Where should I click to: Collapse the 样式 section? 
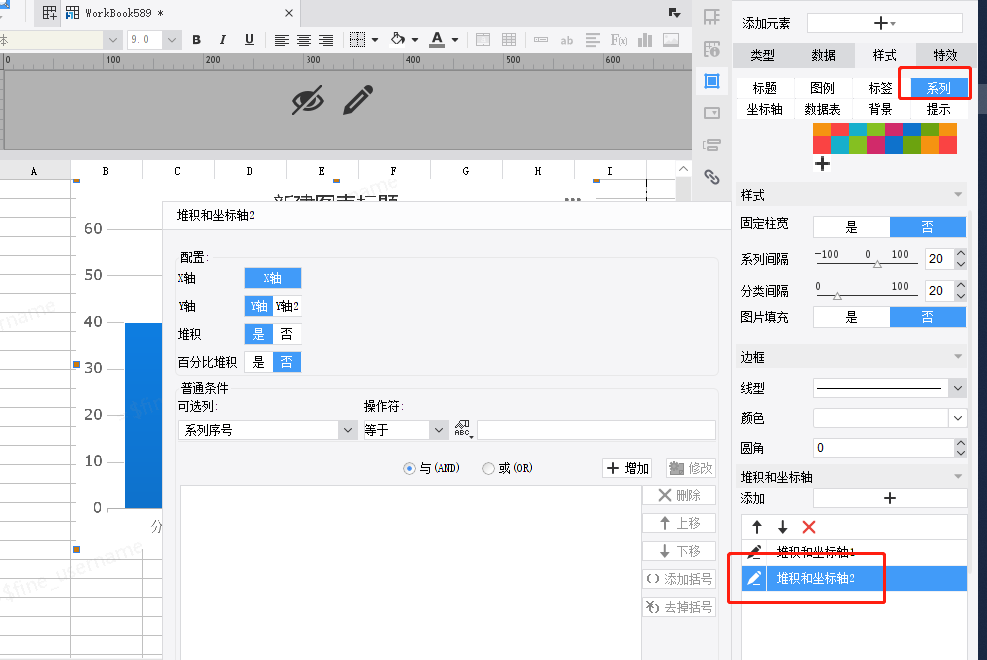(x=957, y=194)
